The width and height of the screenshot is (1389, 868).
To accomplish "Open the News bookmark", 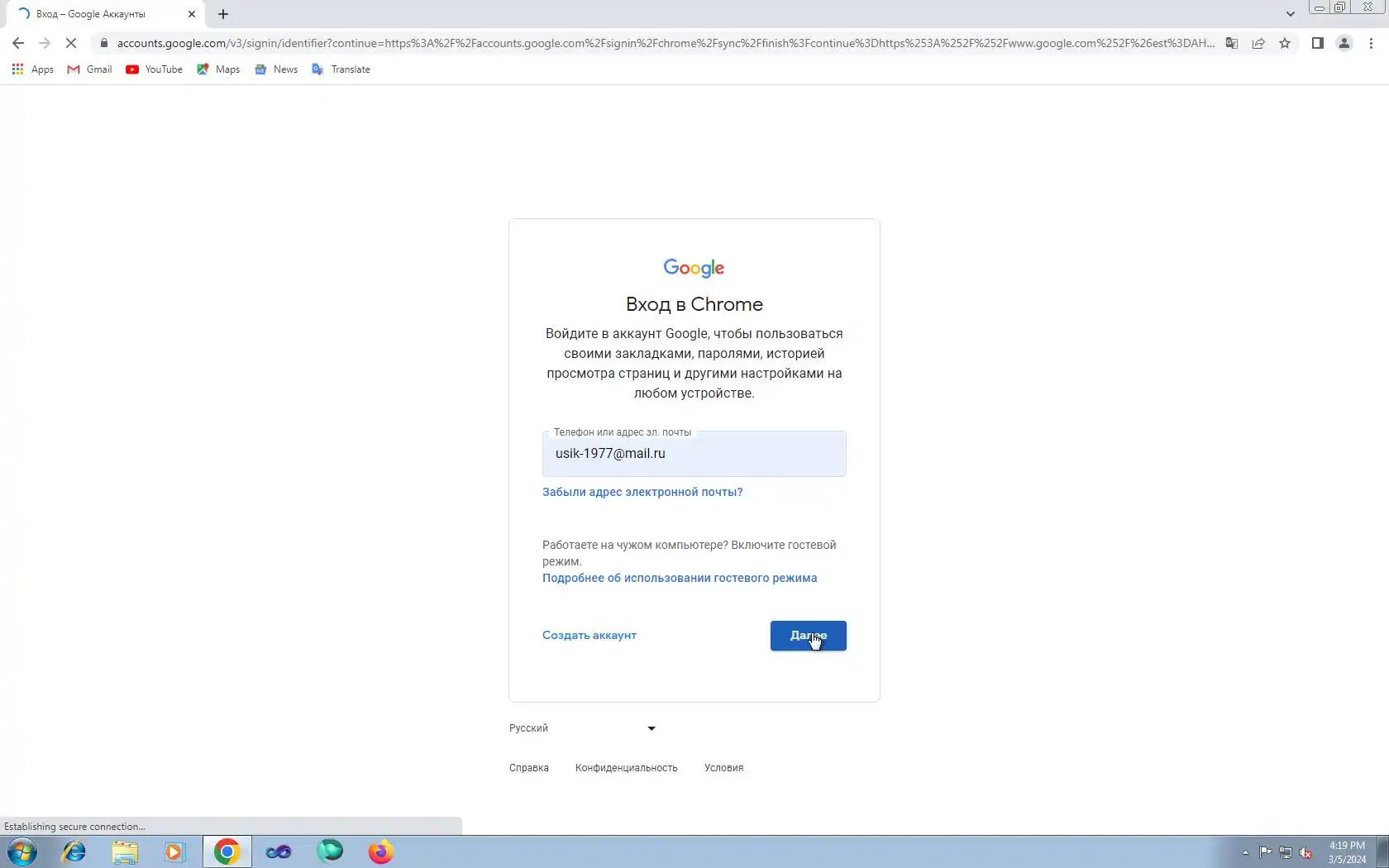I will tap(276, 69).
